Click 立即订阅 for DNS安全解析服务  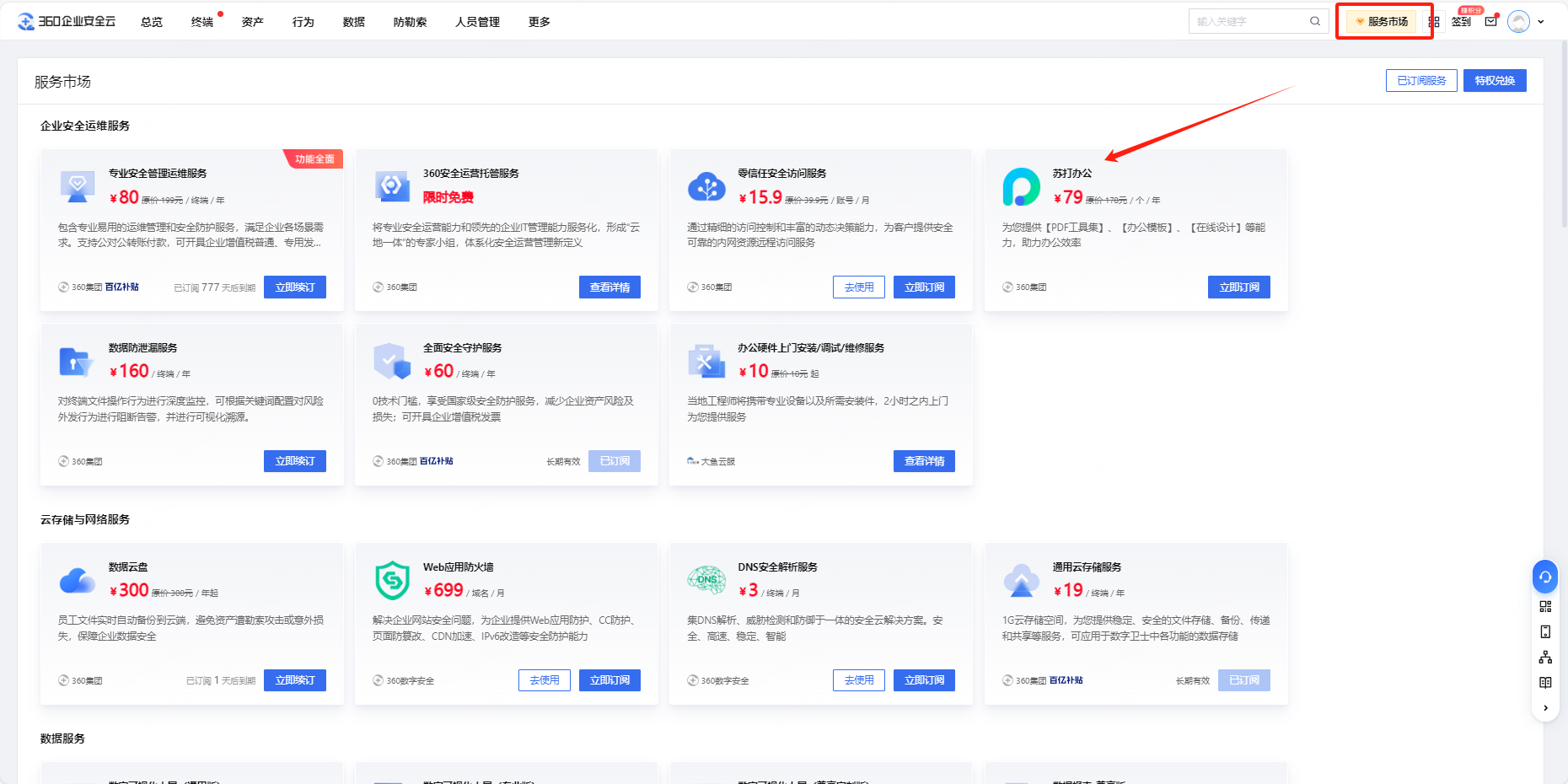point(924,680)
